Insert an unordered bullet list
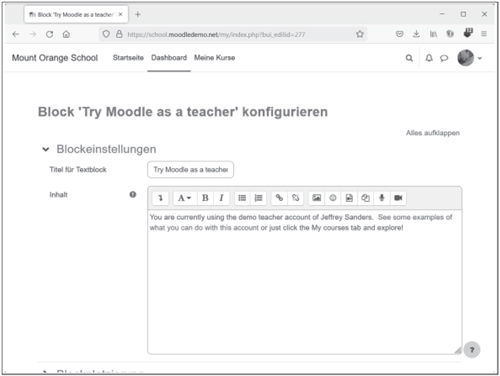 pos(242,198)
